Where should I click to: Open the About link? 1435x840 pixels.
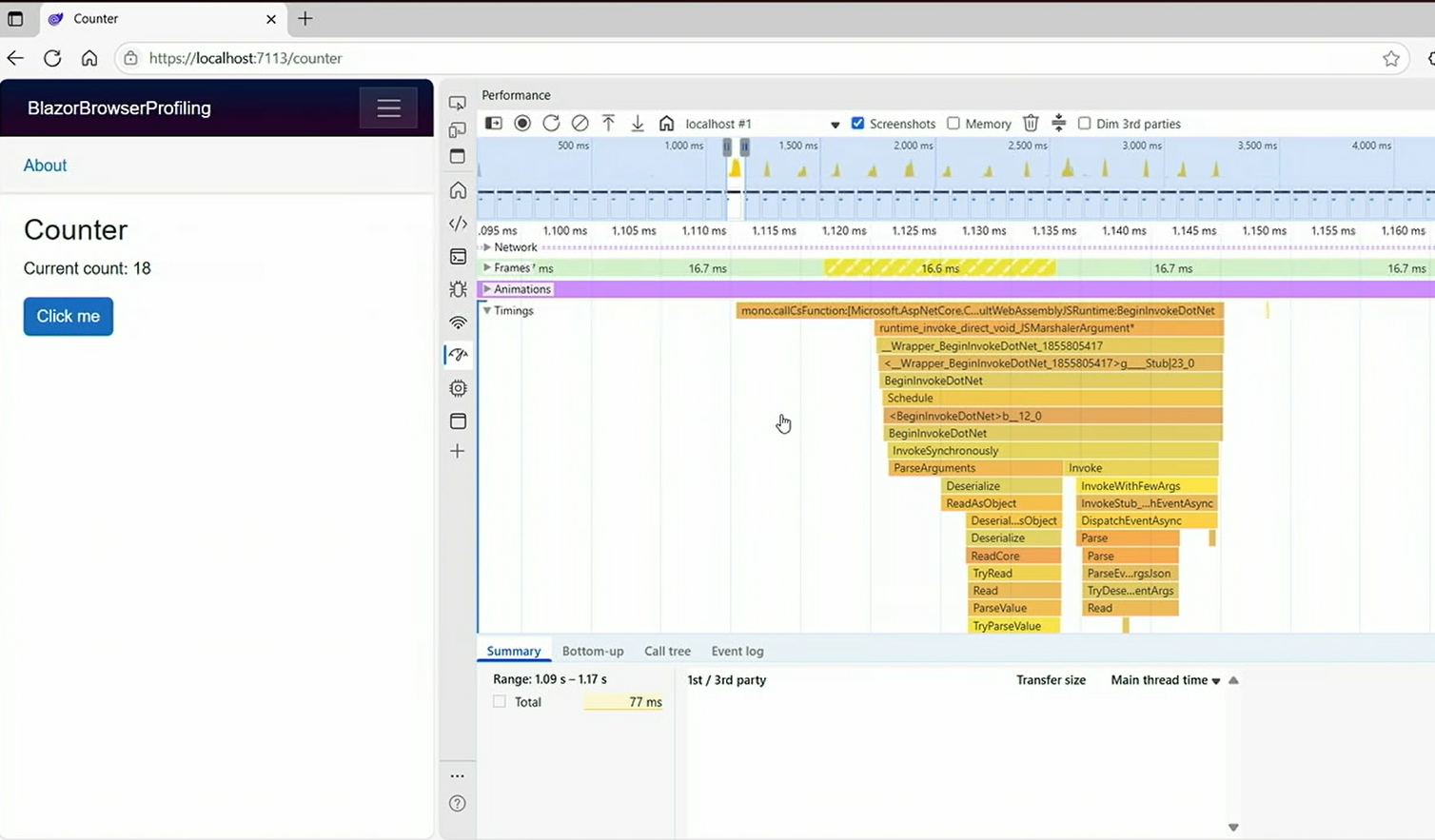[x=45, y=166]
